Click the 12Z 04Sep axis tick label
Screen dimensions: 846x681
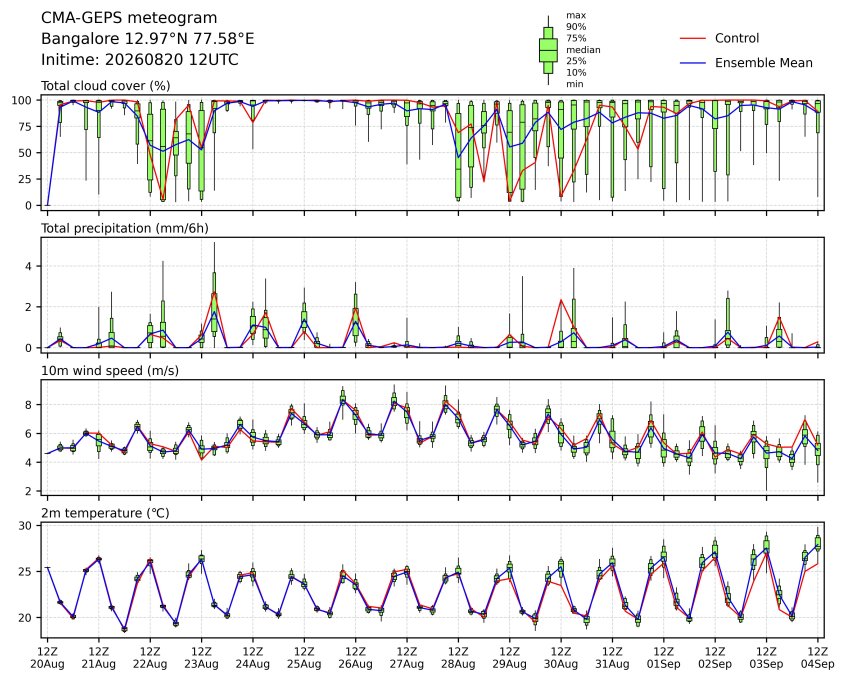click(818, 658)
